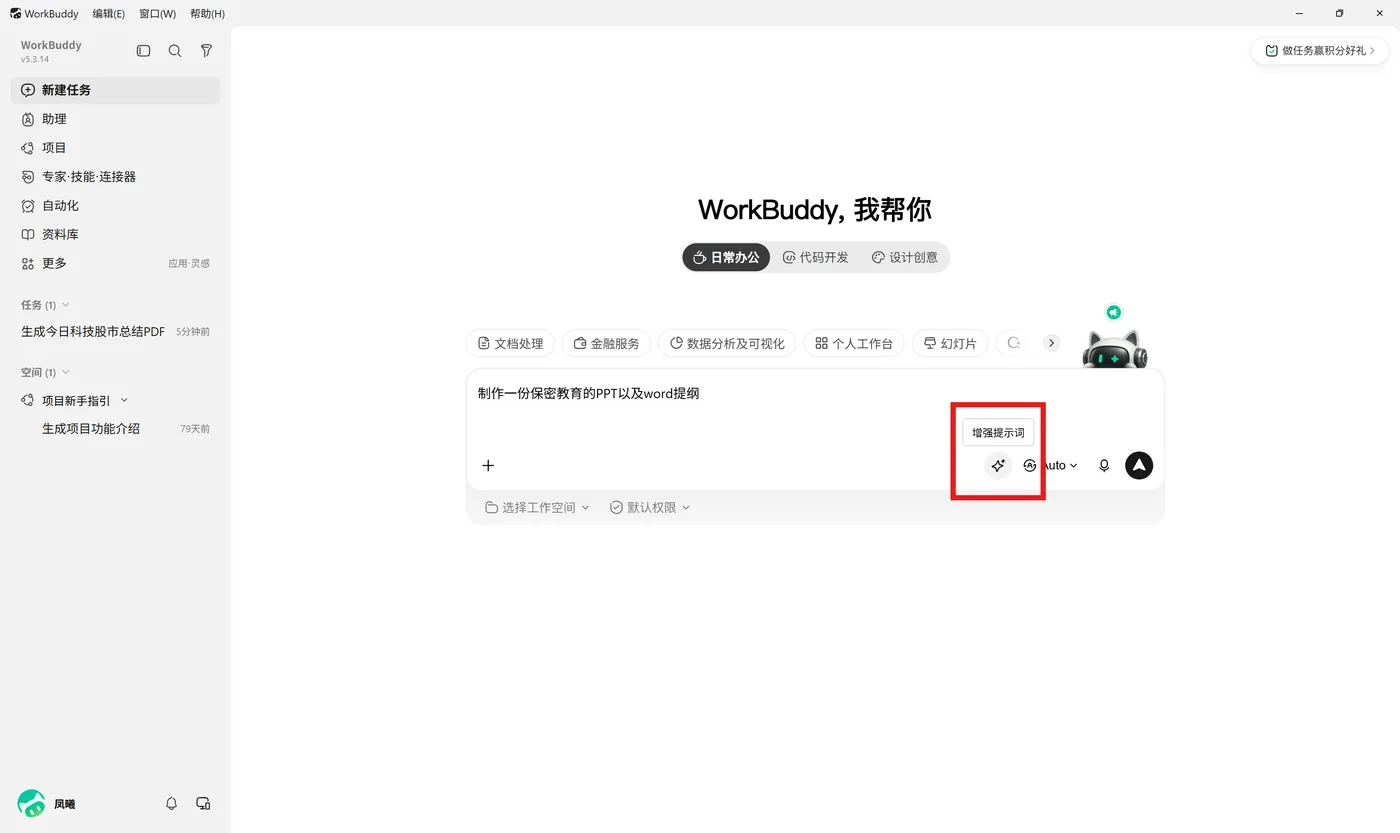Image resolution: width=1400 pixels, height=833 pixels.
Task: Toggle the sidebar panel icon
Action: 144,51
